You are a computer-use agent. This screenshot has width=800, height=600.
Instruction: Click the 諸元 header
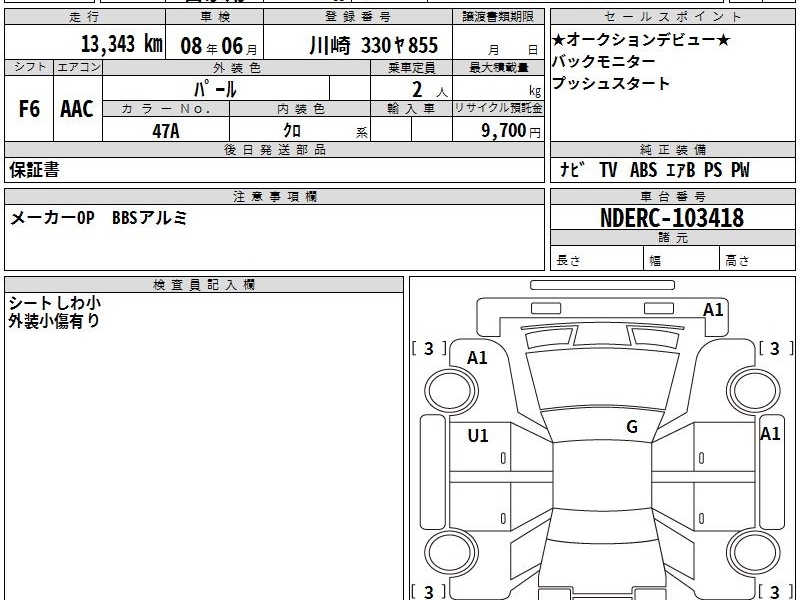pos(672,238)
